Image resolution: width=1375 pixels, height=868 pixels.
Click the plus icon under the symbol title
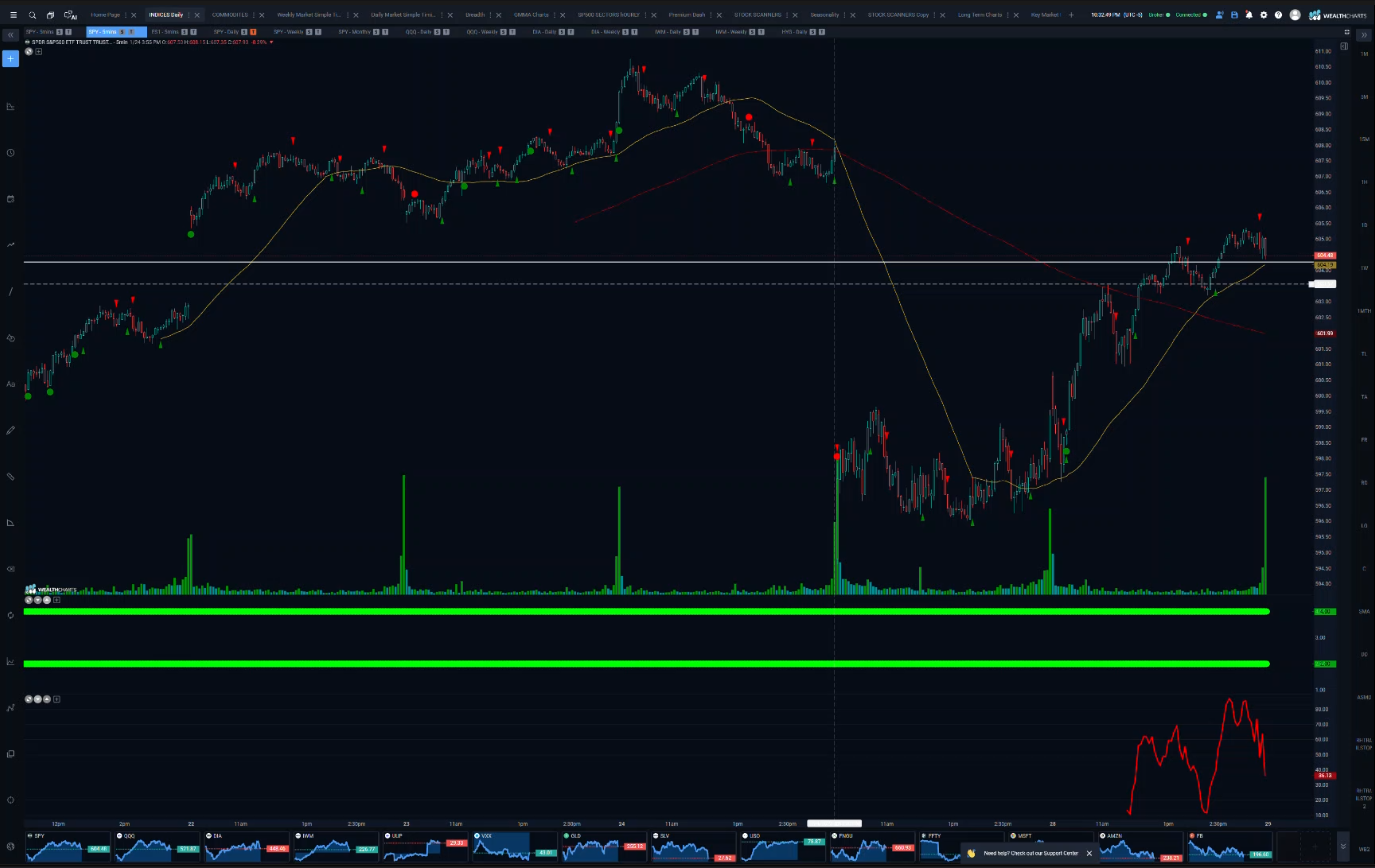pyautogui.click(x=38, y=51)
